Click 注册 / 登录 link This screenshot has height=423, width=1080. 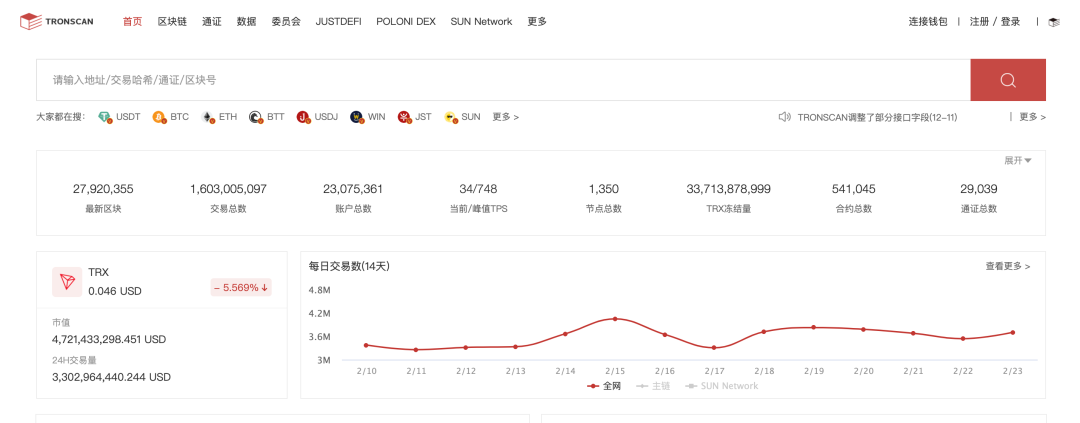click(995, 21)
